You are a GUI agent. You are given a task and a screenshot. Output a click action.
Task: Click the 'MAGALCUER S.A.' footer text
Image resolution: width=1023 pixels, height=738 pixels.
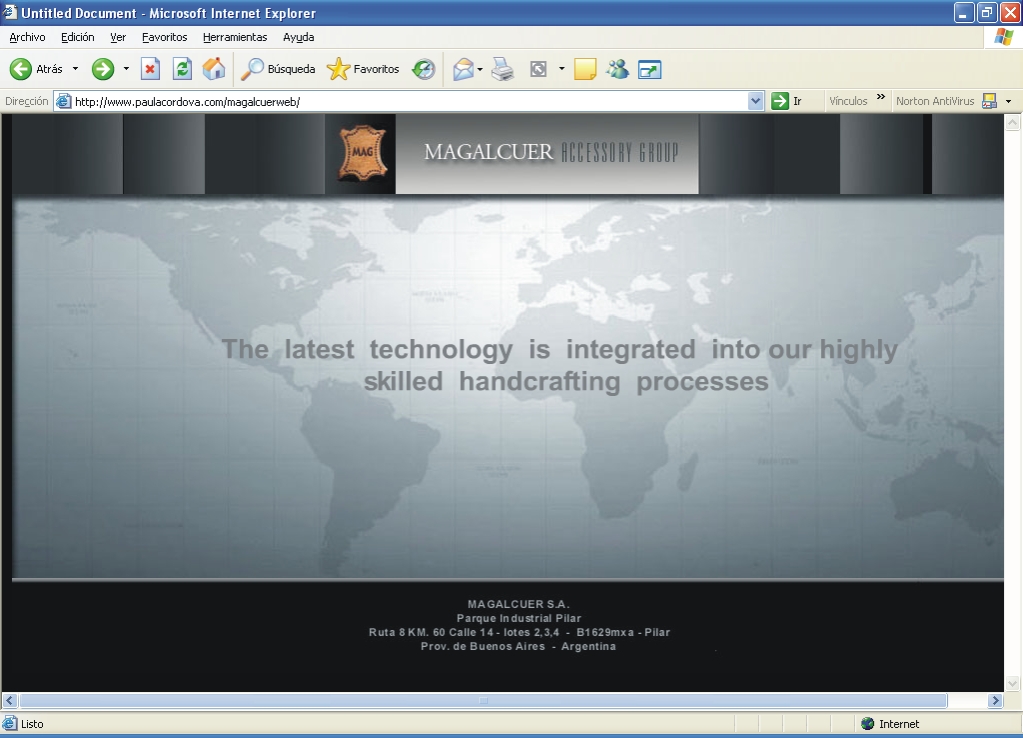519,604
